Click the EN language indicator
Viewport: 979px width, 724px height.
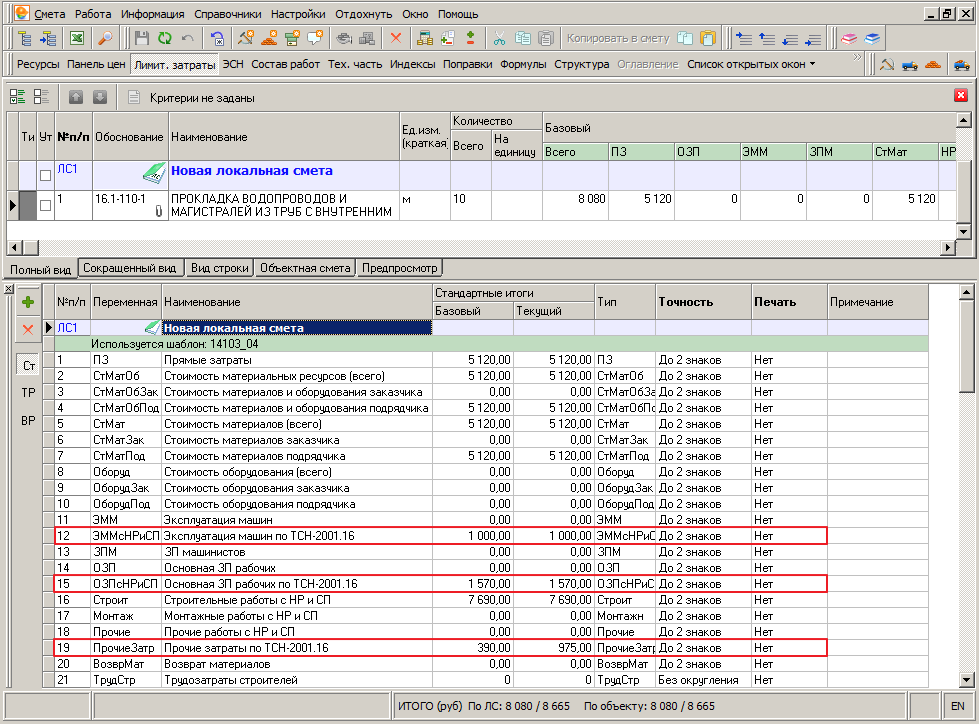coord(958,707)
